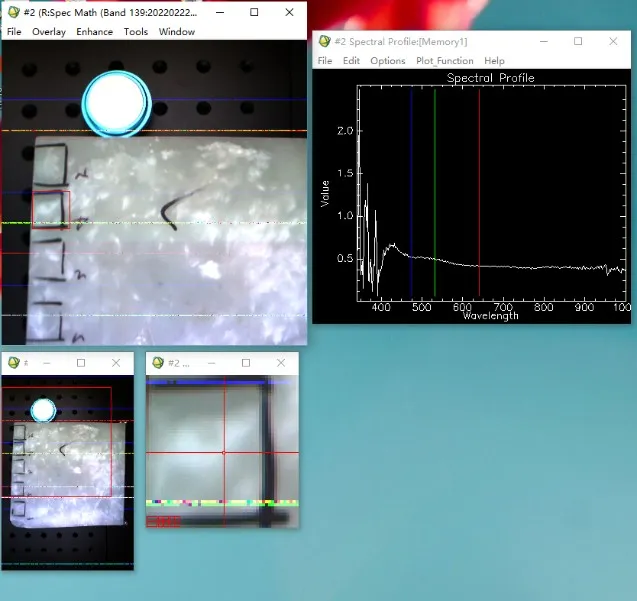Open the File menu in the image window
Image resolution: width=637 pixels, height=601 pixels.
(x=14, y=32)
